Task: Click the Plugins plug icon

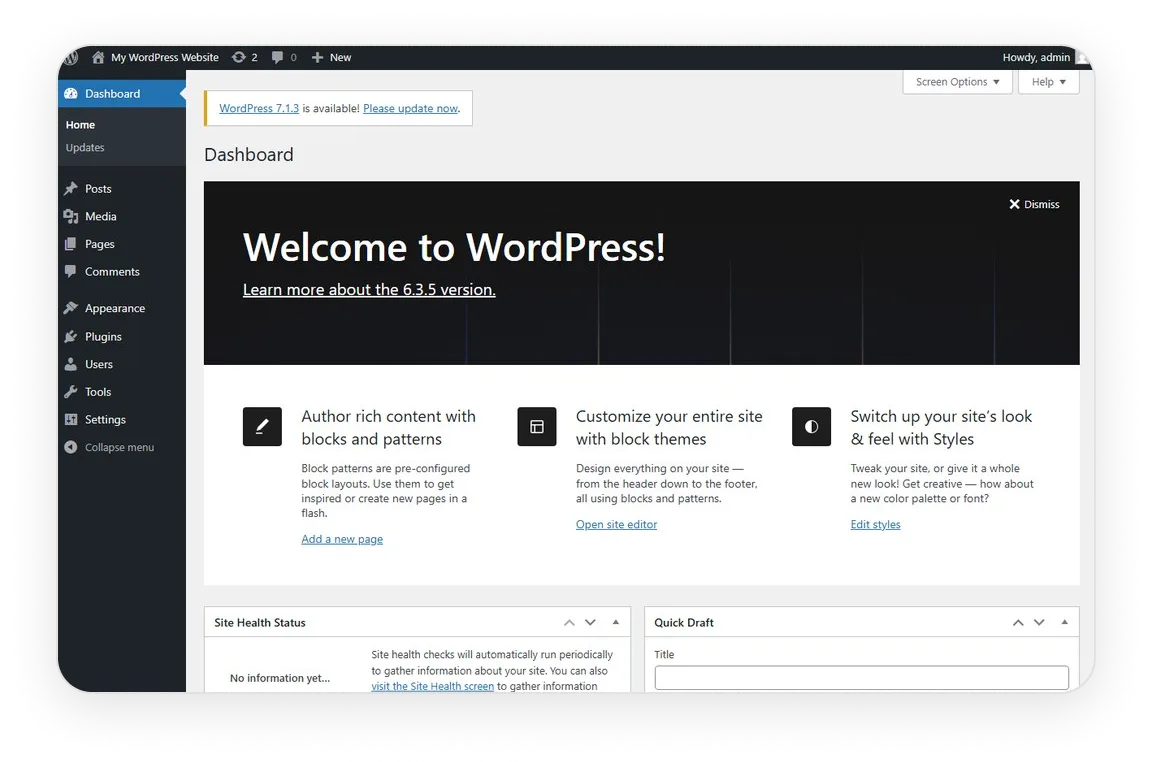Action: pyautogui.click(x=71, y=337)
